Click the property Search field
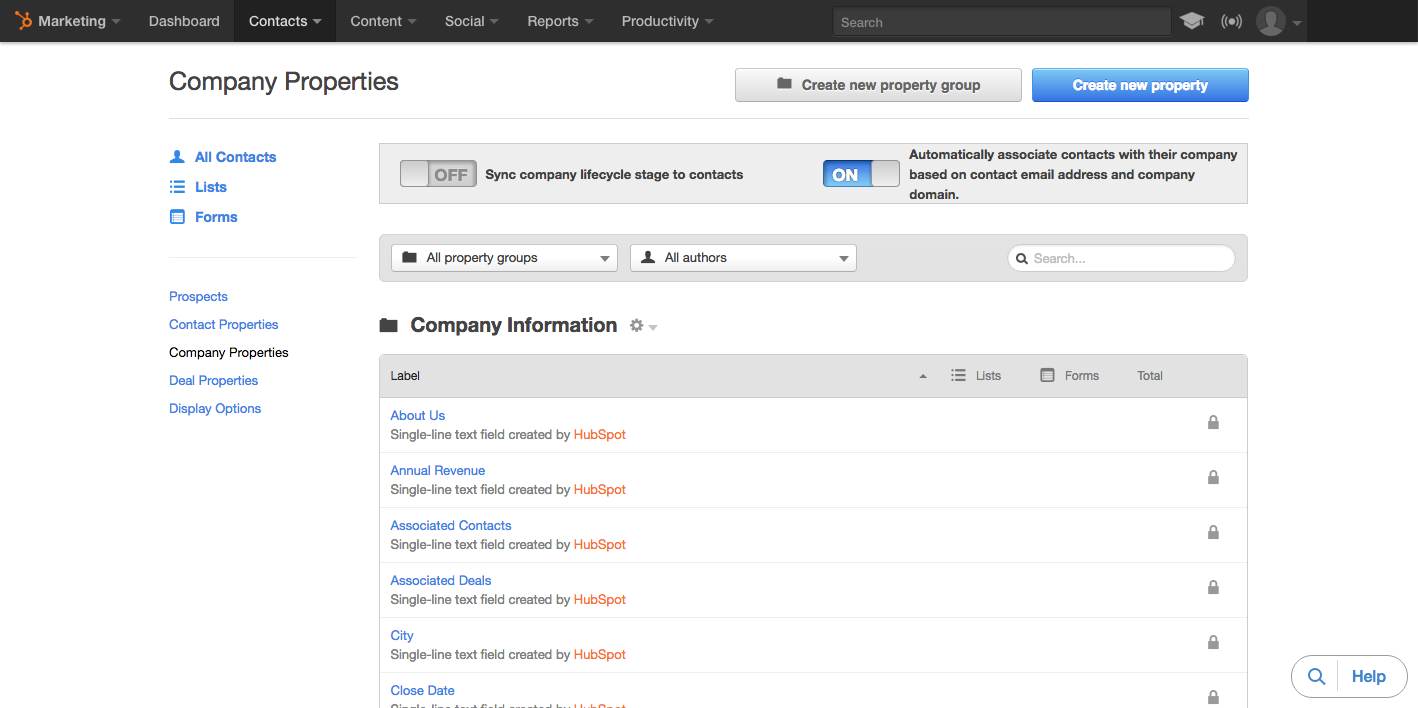 [x=1120, y=257]
